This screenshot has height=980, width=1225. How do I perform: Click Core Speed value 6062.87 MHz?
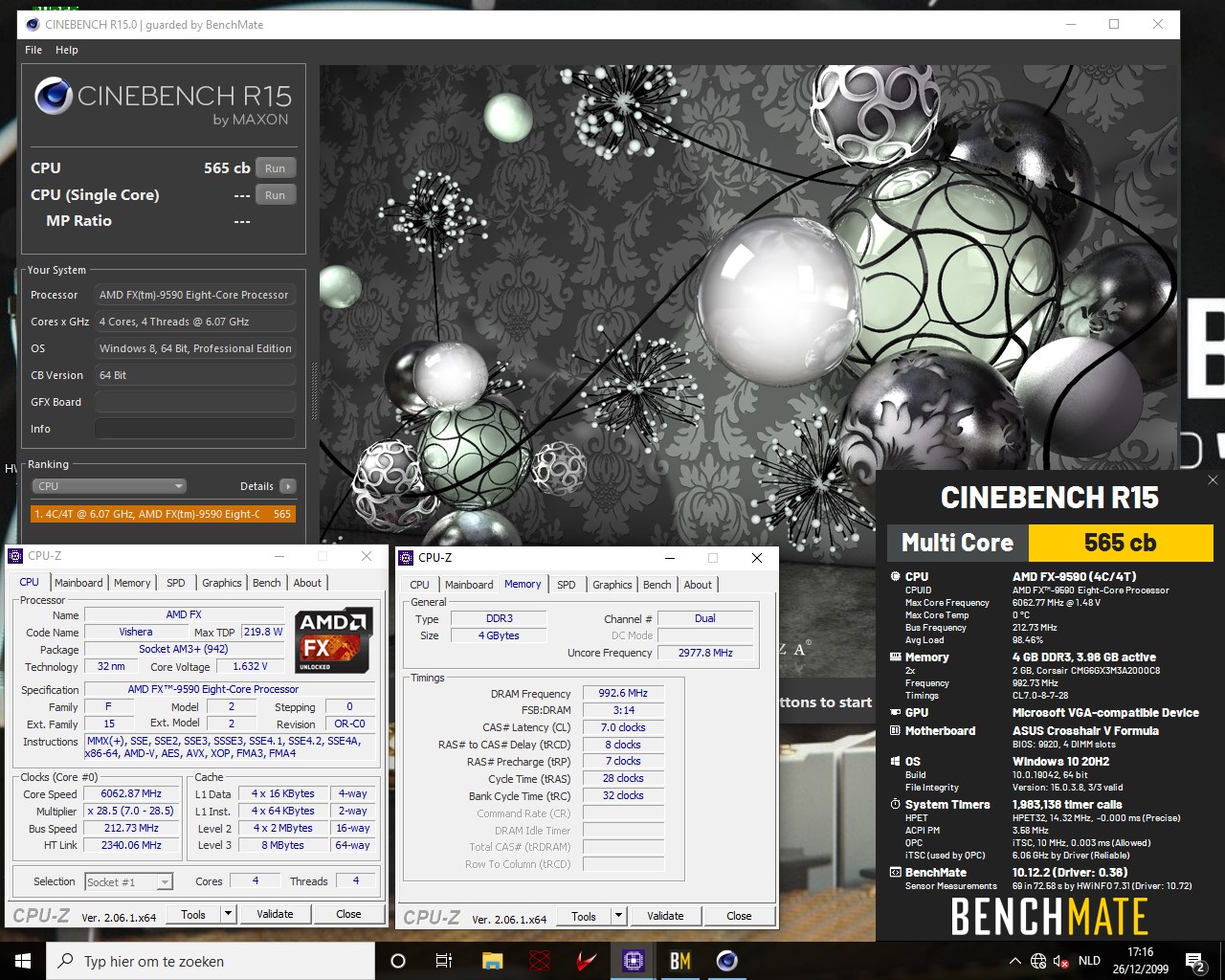(x=131, y=793)
